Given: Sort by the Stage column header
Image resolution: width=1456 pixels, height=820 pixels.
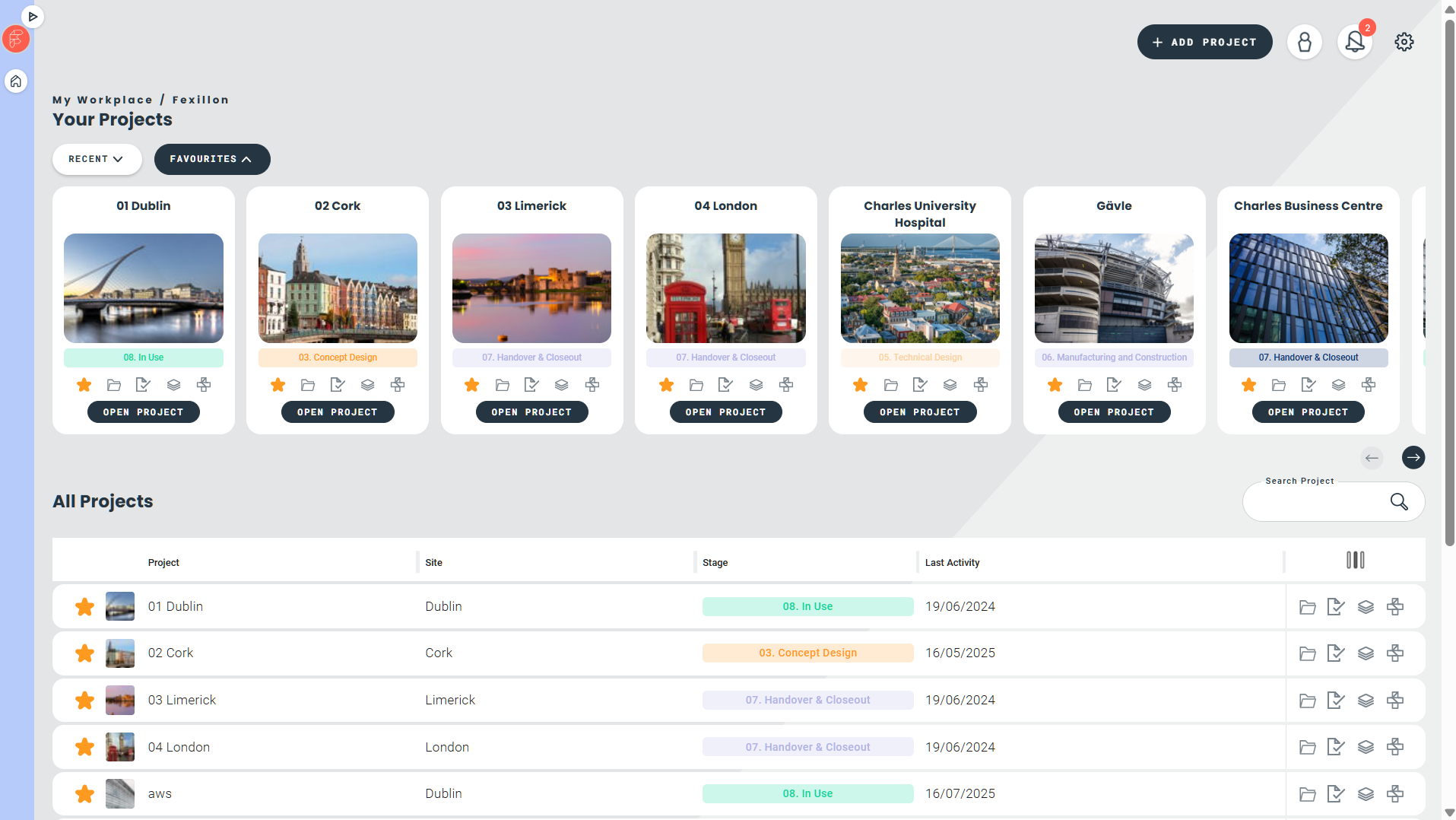Looking at the screenshot, I should (715, 563).
